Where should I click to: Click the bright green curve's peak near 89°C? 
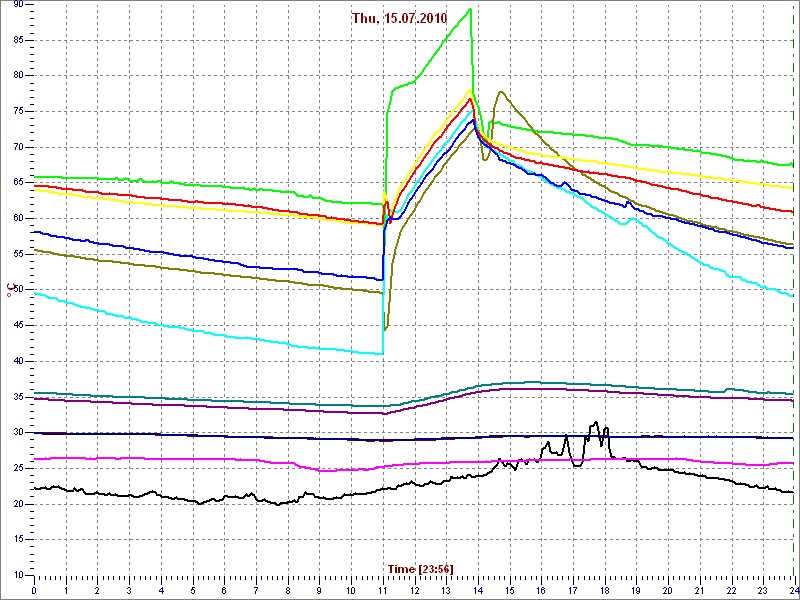(470, 9)
